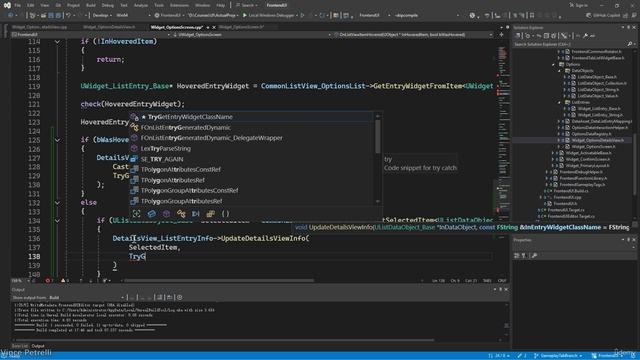Open Show output from Build dropdown
Viewport: 640px width, 360px height.
click(87, 298)
